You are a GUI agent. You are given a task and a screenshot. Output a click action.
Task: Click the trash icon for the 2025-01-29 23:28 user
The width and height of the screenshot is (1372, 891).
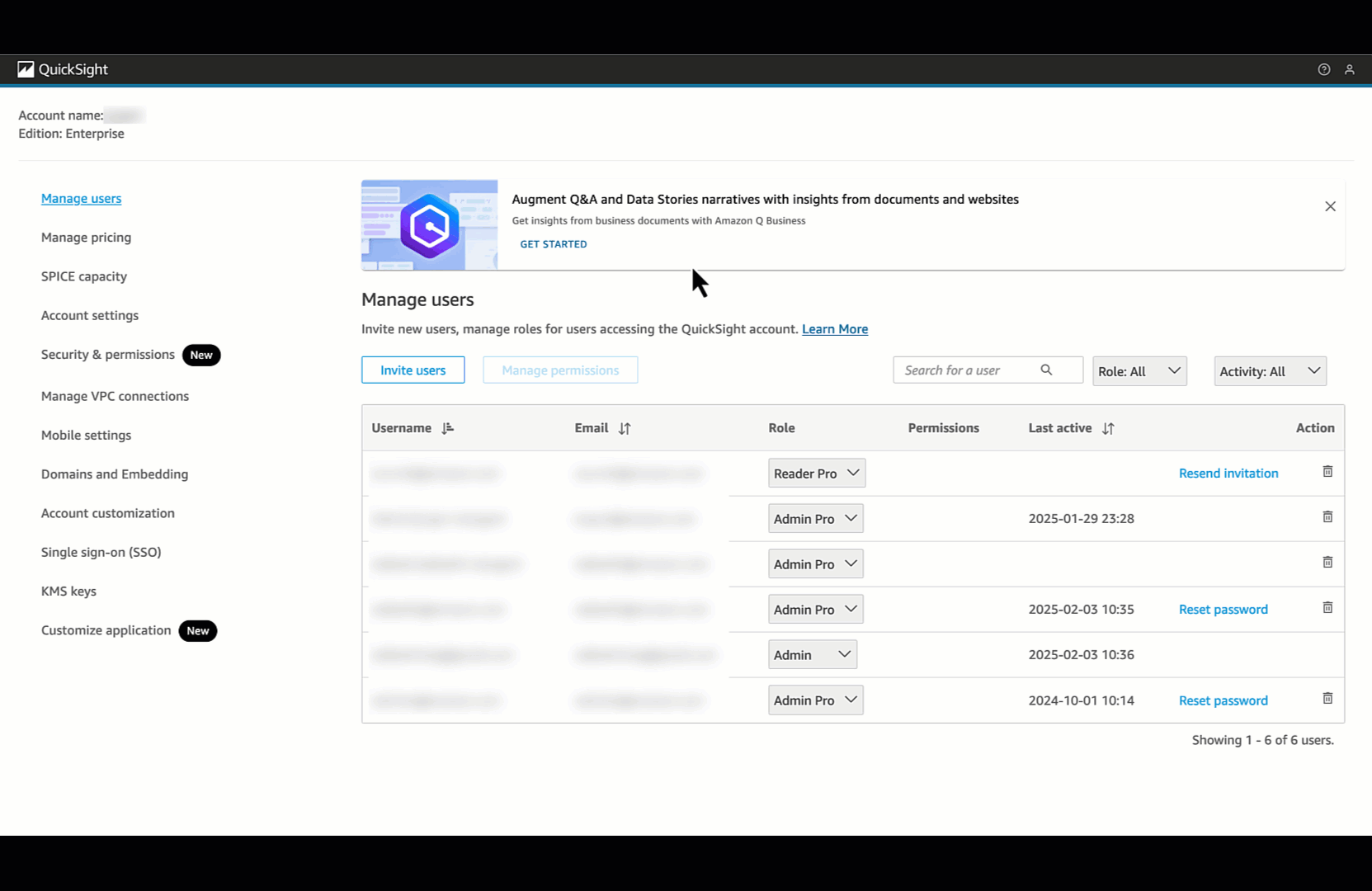1327,517
